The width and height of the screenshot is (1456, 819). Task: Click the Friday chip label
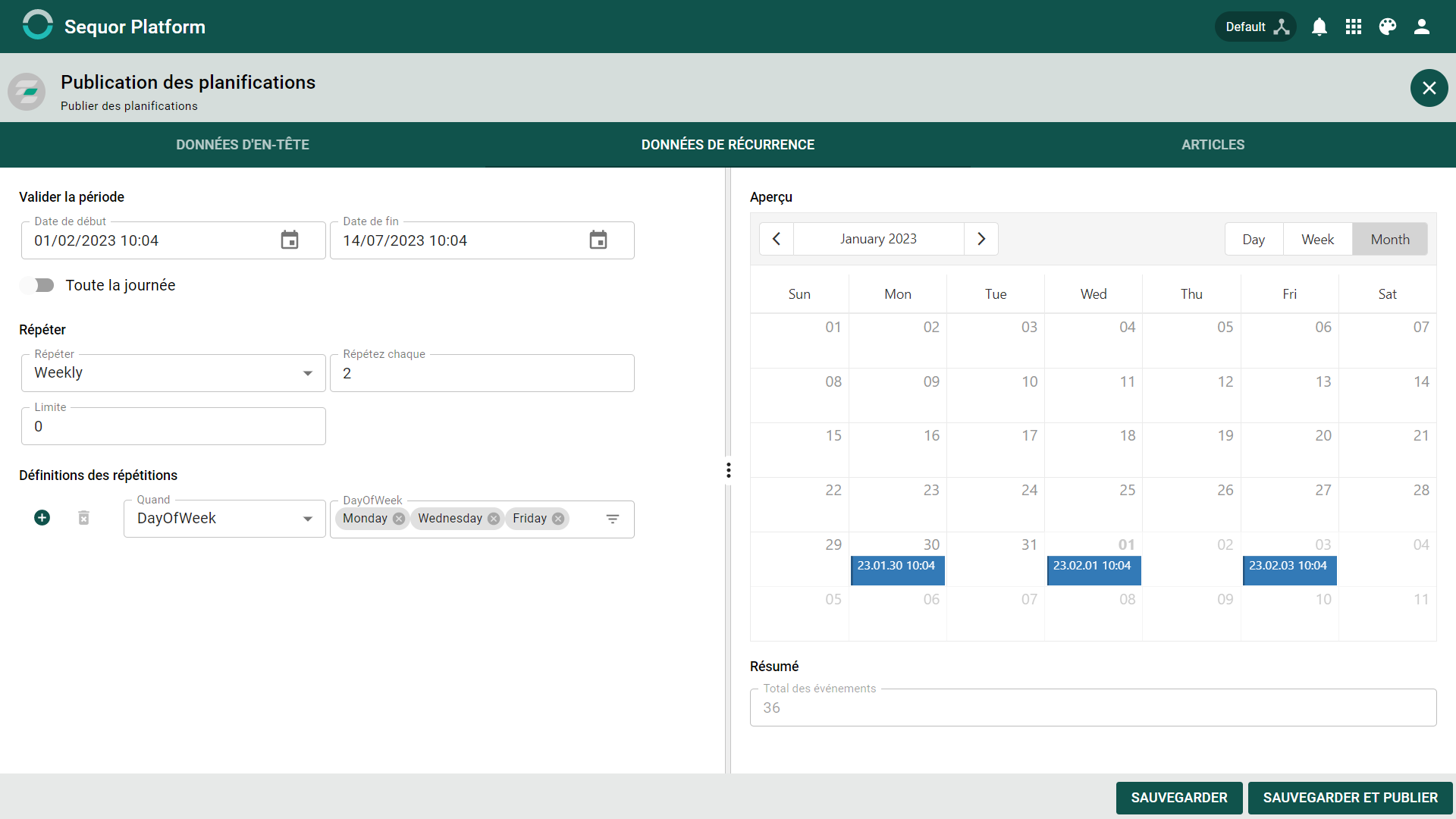coord(529,519)
